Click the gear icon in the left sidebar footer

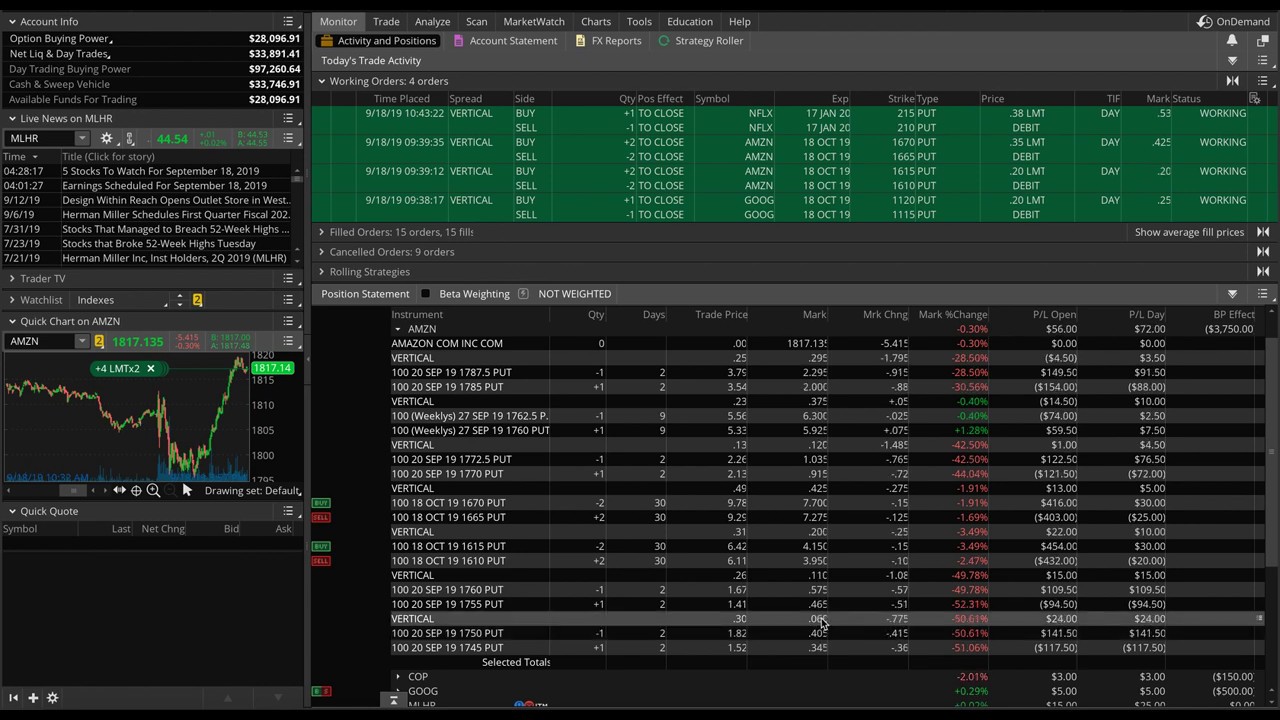point(52,698)
